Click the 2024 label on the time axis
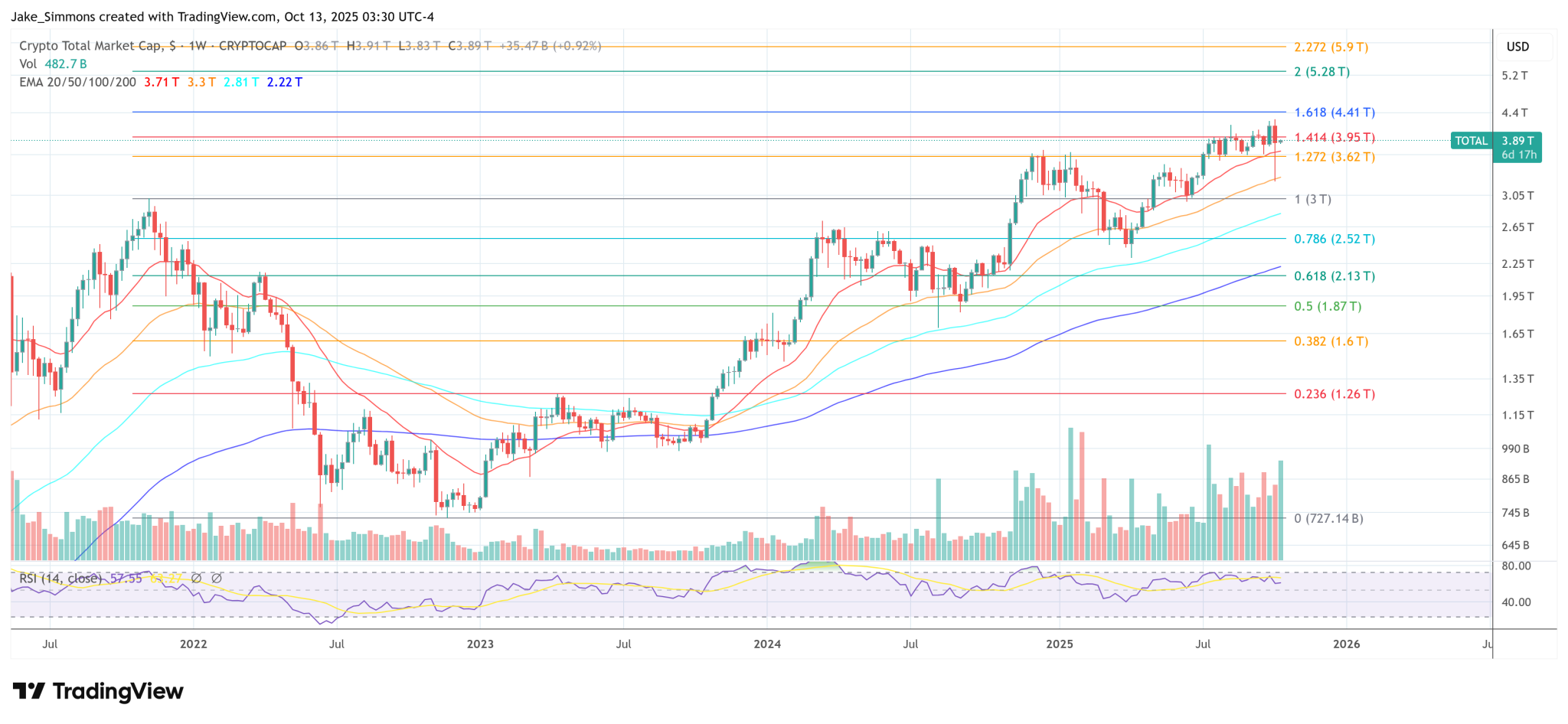1568x724 pixels. click(x=767, y=644)
